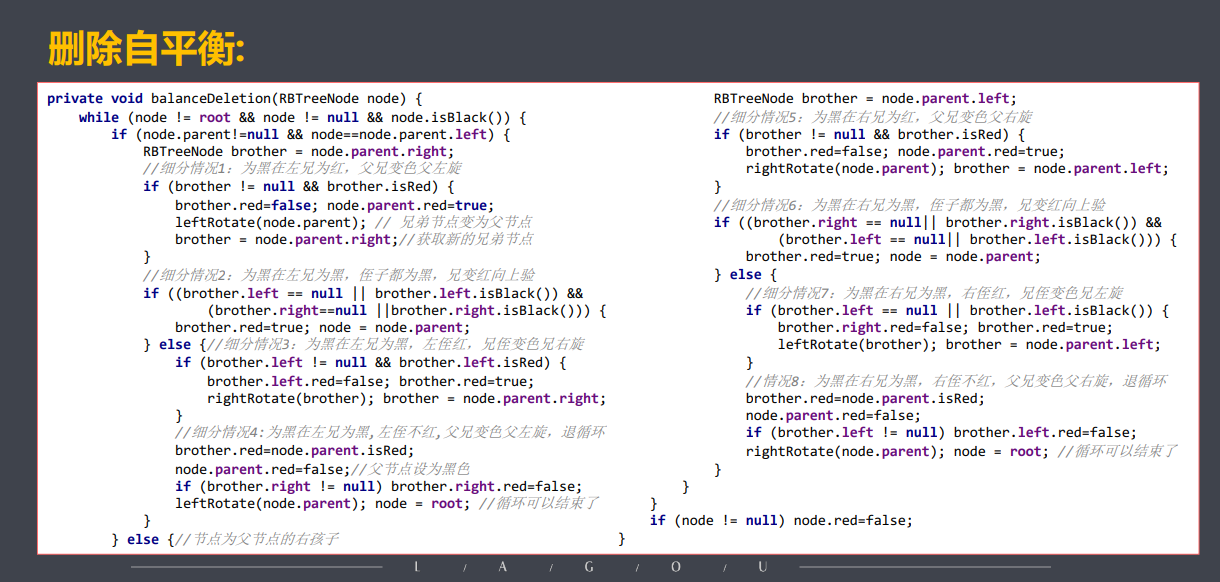Click "if ((brother.right == null|| brother.right.isBlack()) &&"
Image resolution: width=1220 pixels, height=582 pixels.
click(x=938, y=222)
